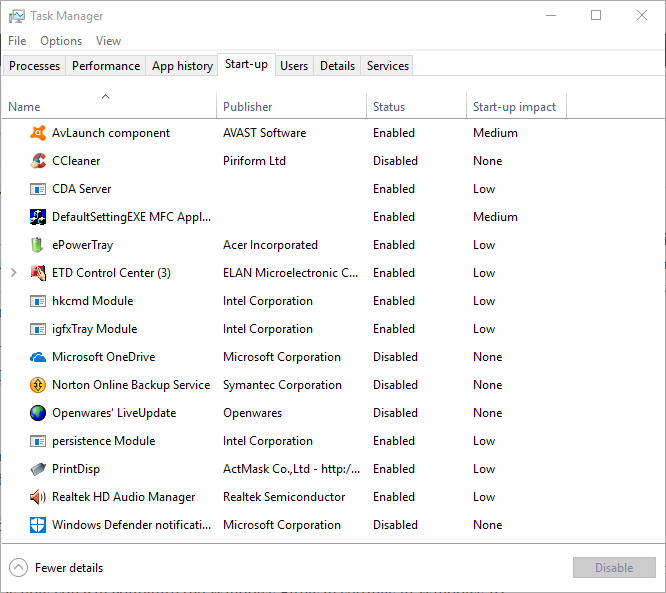
Task: Click the ActMask Co.,Ltd publisher cell
Action: point(291,469)
